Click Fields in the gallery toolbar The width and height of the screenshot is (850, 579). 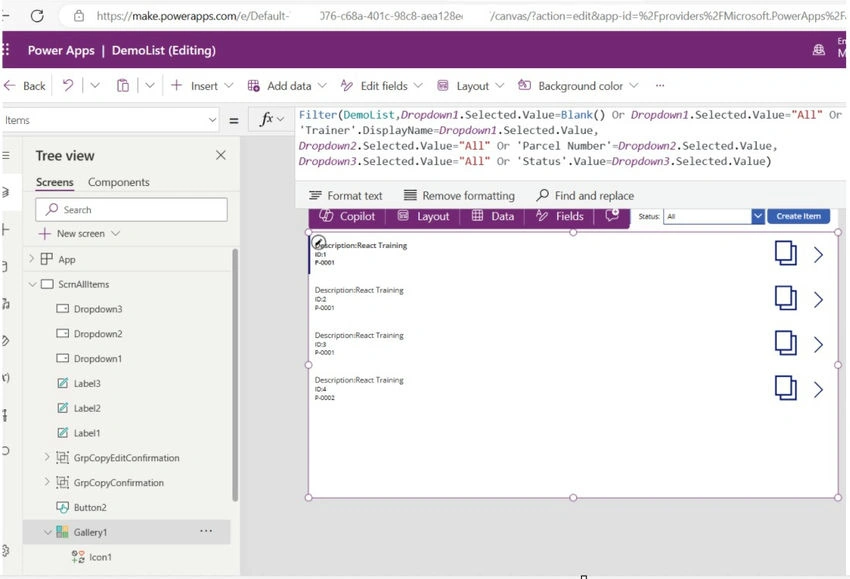(x=559, y=216)
